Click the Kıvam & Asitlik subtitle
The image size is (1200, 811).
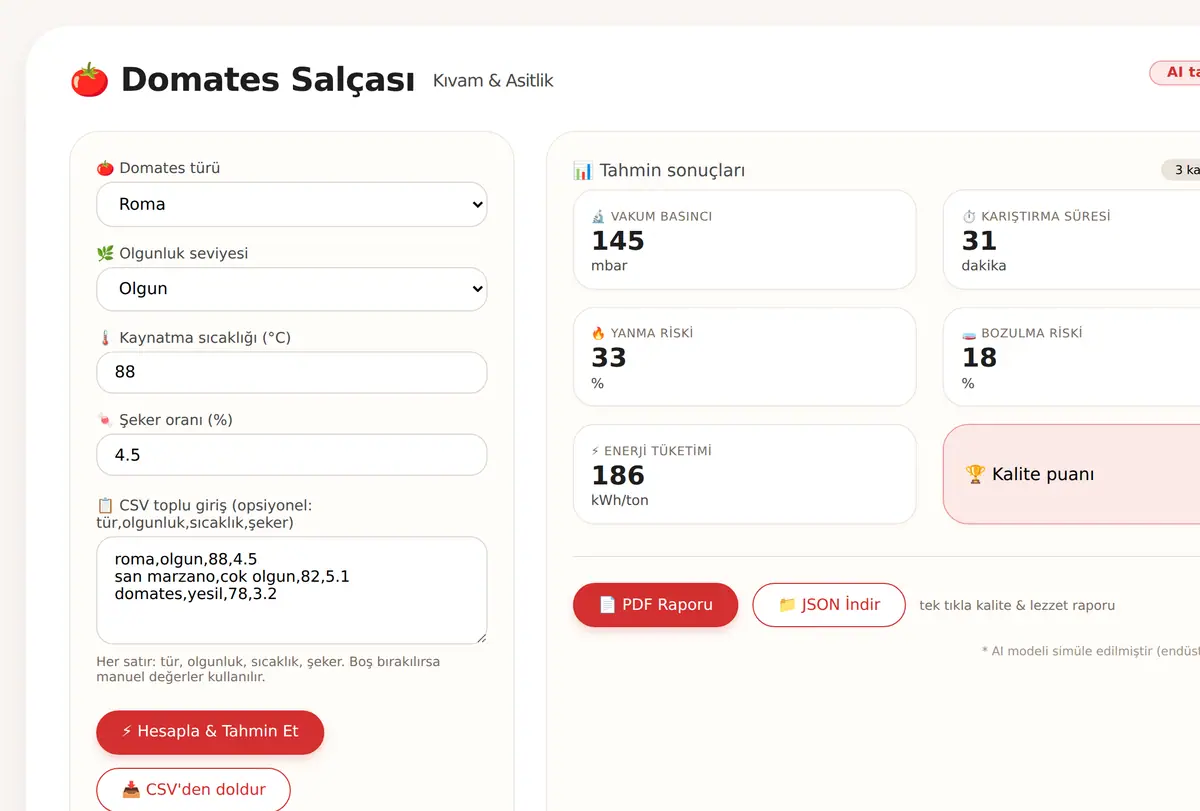(x=493, y=81)
